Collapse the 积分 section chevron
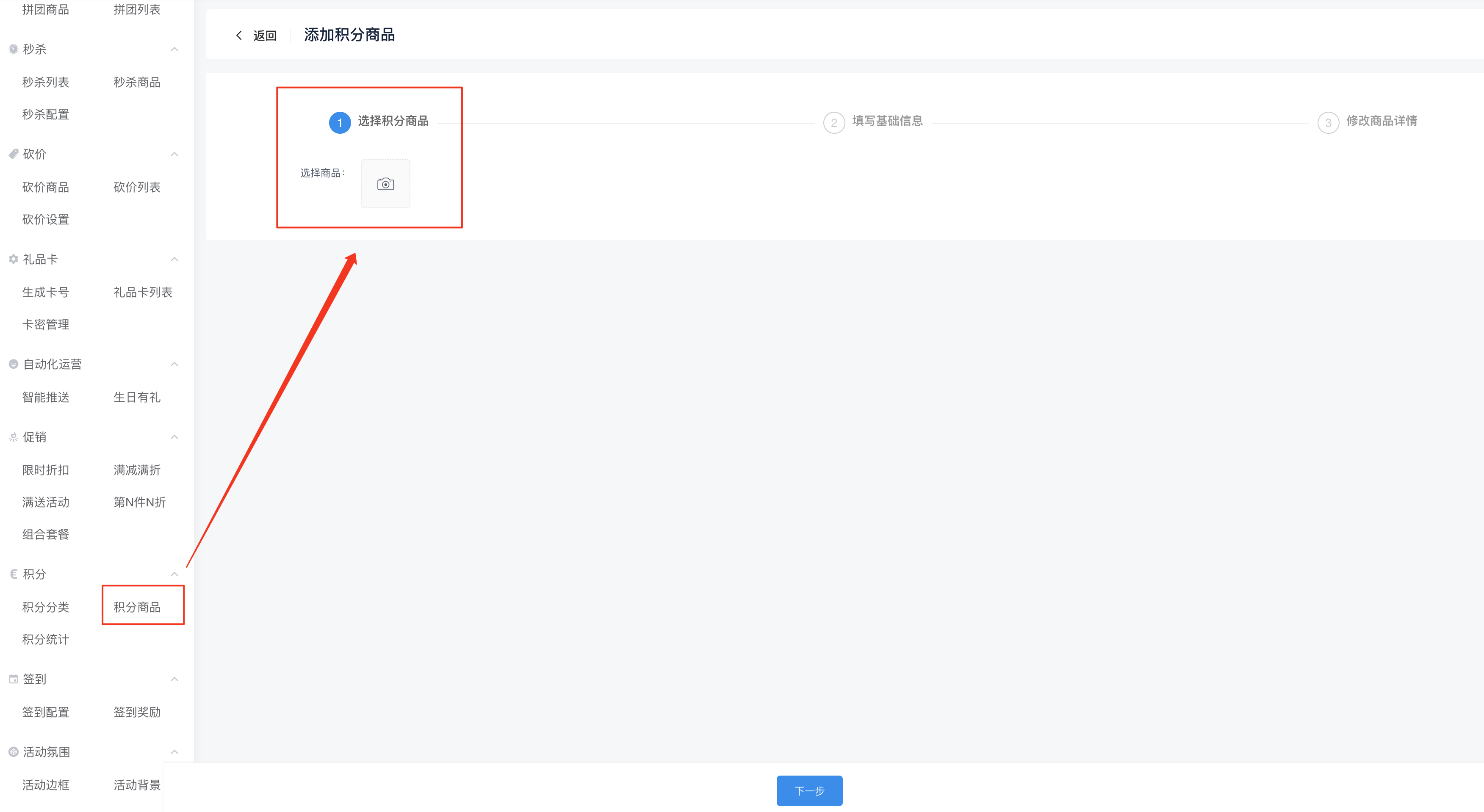1484x812 pixels. point(174,574)
